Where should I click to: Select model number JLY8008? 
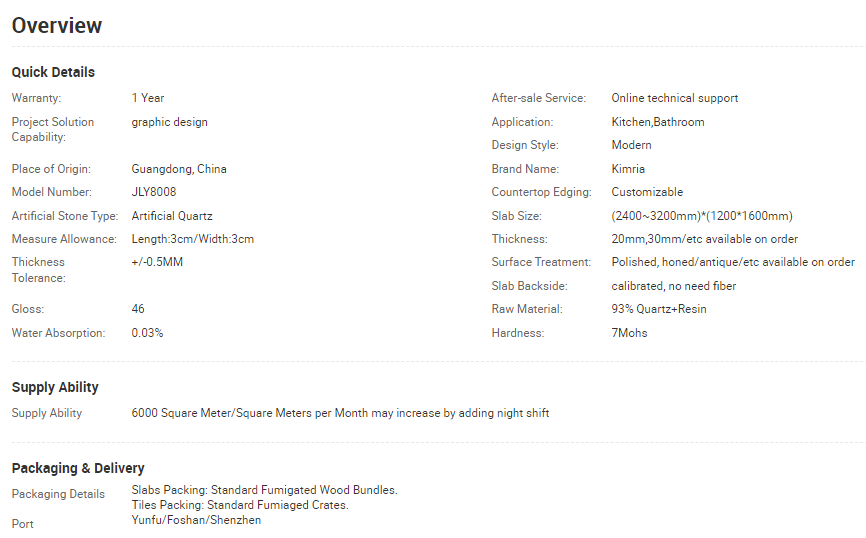(x=153, y=192)
